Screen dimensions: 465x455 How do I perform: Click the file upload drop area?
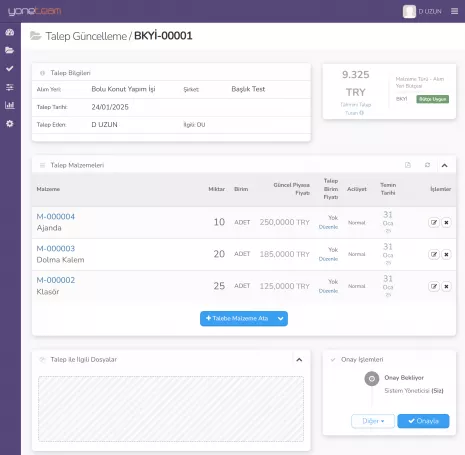pyautogui.click(x=171, y=409)
